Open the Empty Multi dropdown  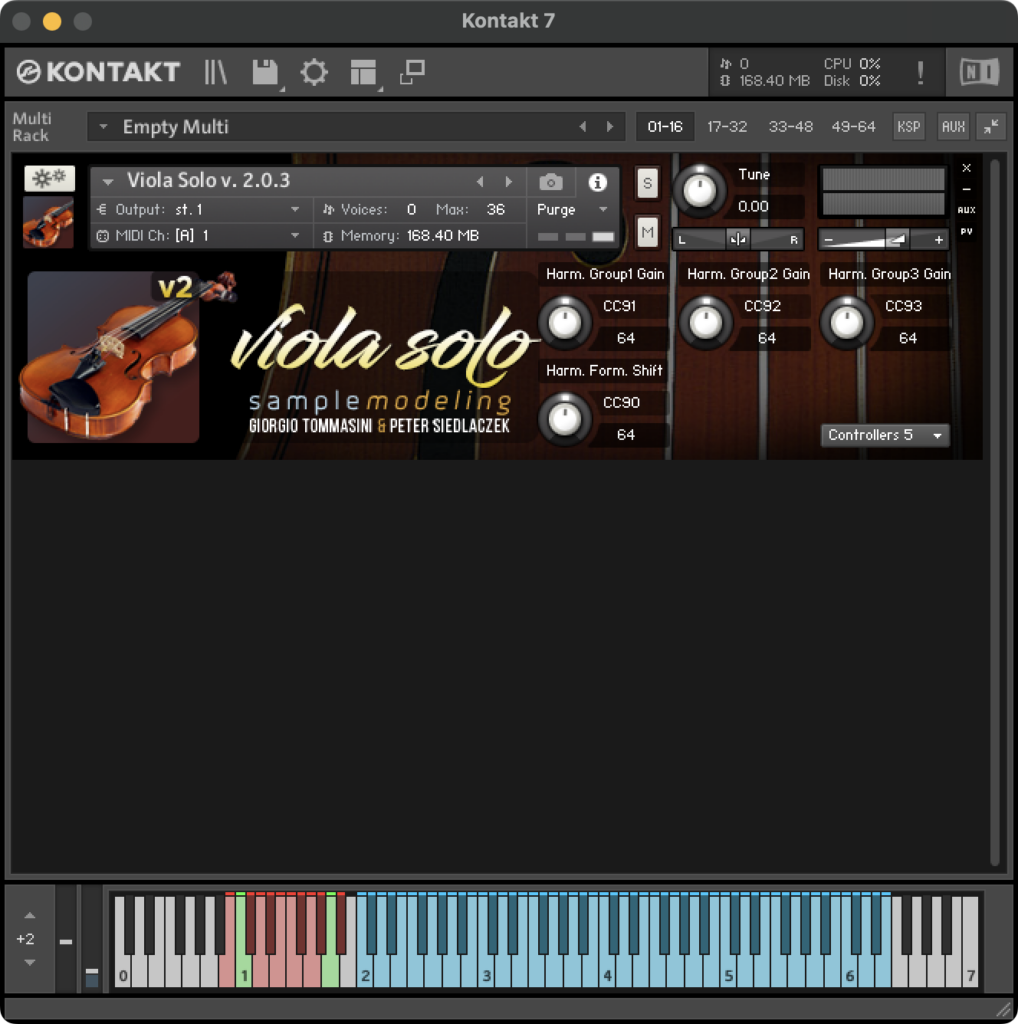point(103,127)
